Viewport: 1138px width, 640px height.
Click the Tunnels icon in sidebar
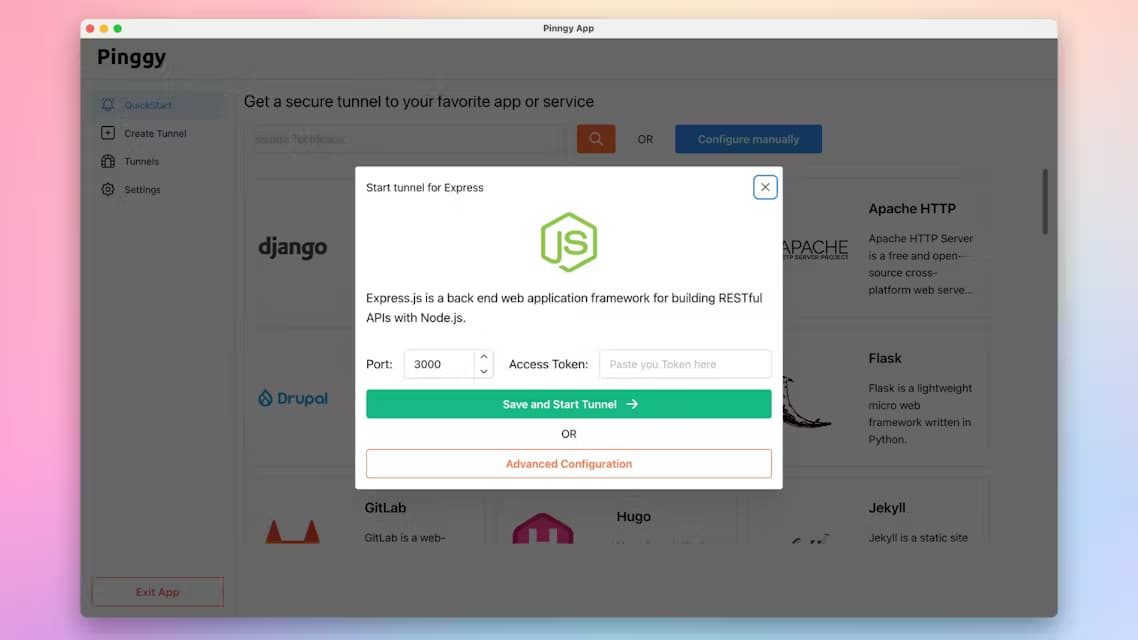pos(108,161)
